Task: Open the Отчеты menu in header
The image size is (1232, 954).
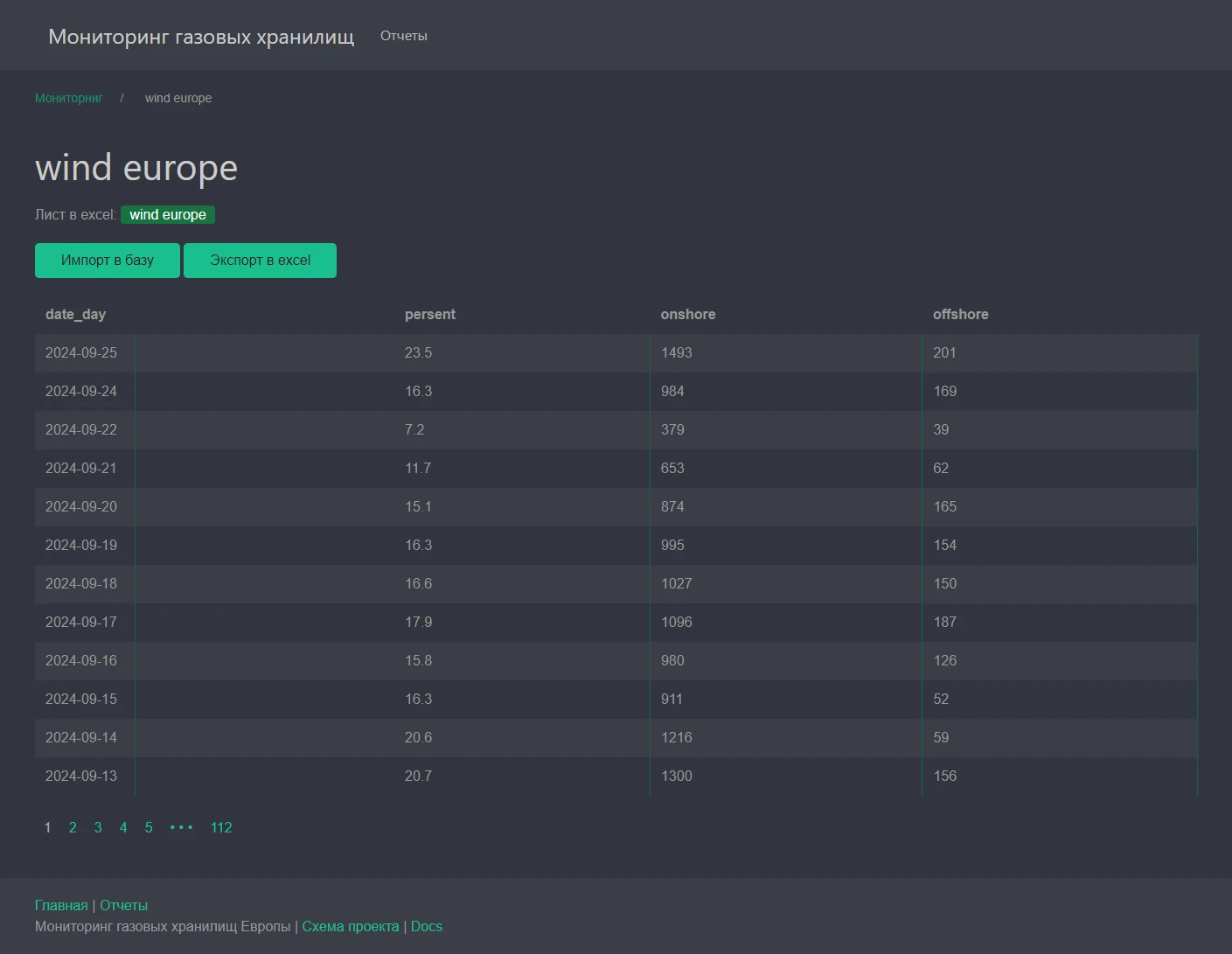Action: coord(403,36)
